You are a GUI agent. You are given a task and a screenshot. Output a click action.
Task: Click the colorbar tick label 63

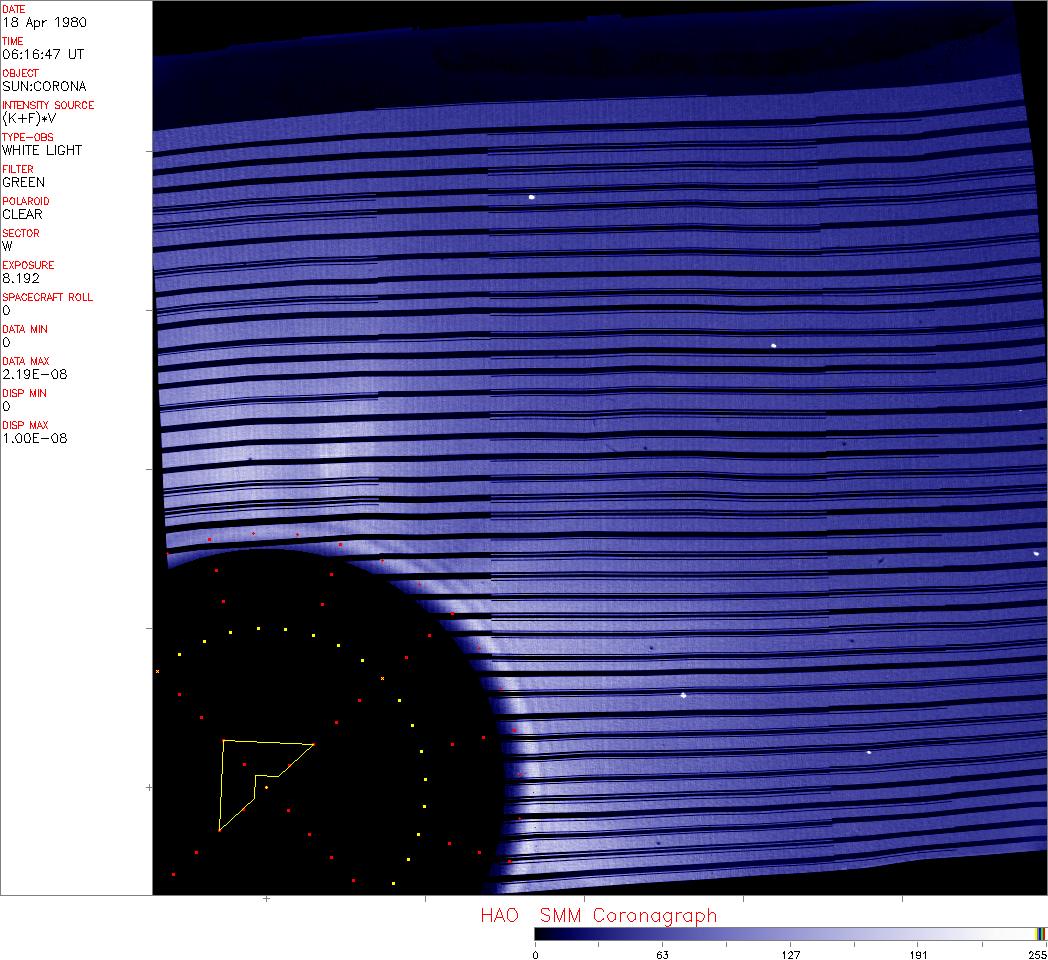coord(661,954)
